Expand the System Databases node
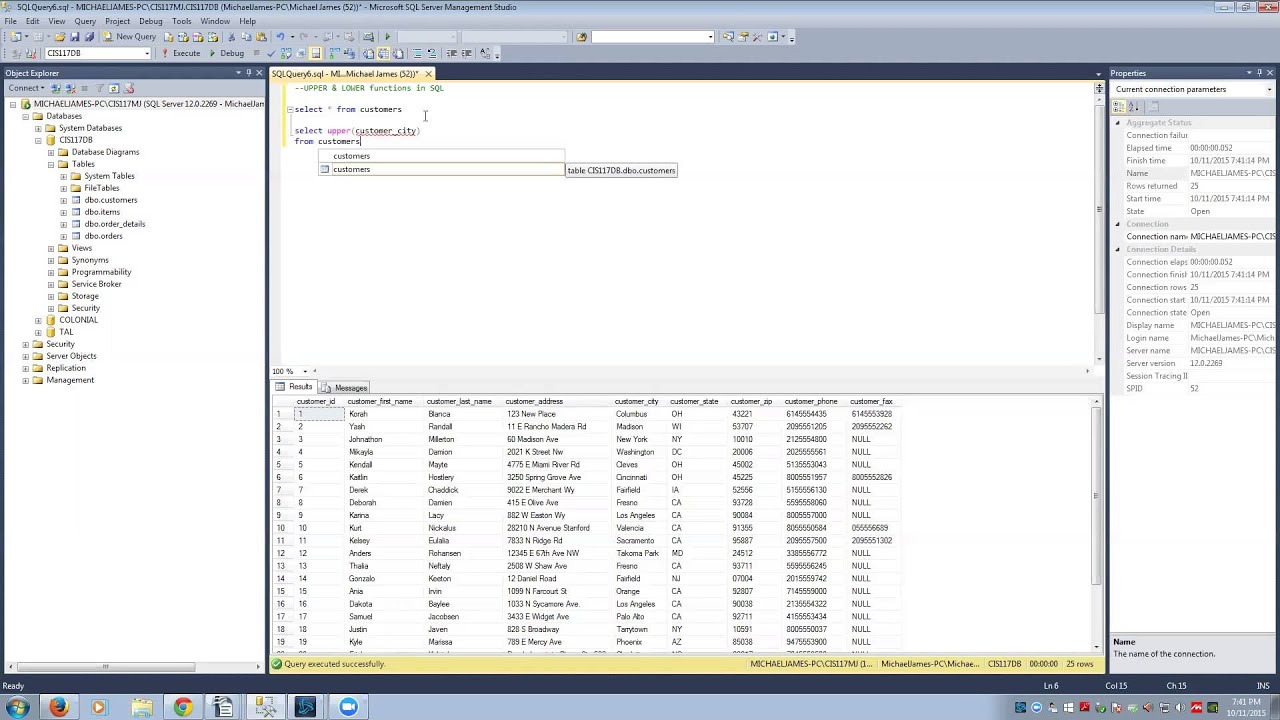 [x=38, y=128]
